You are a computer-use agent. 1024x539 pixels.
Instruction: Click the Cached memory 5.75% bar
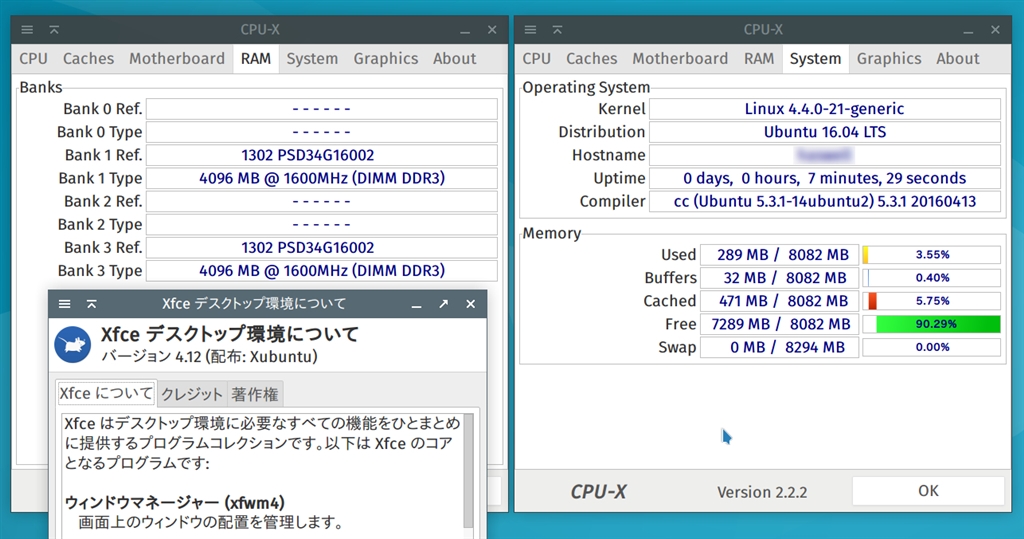coord(931,301)
